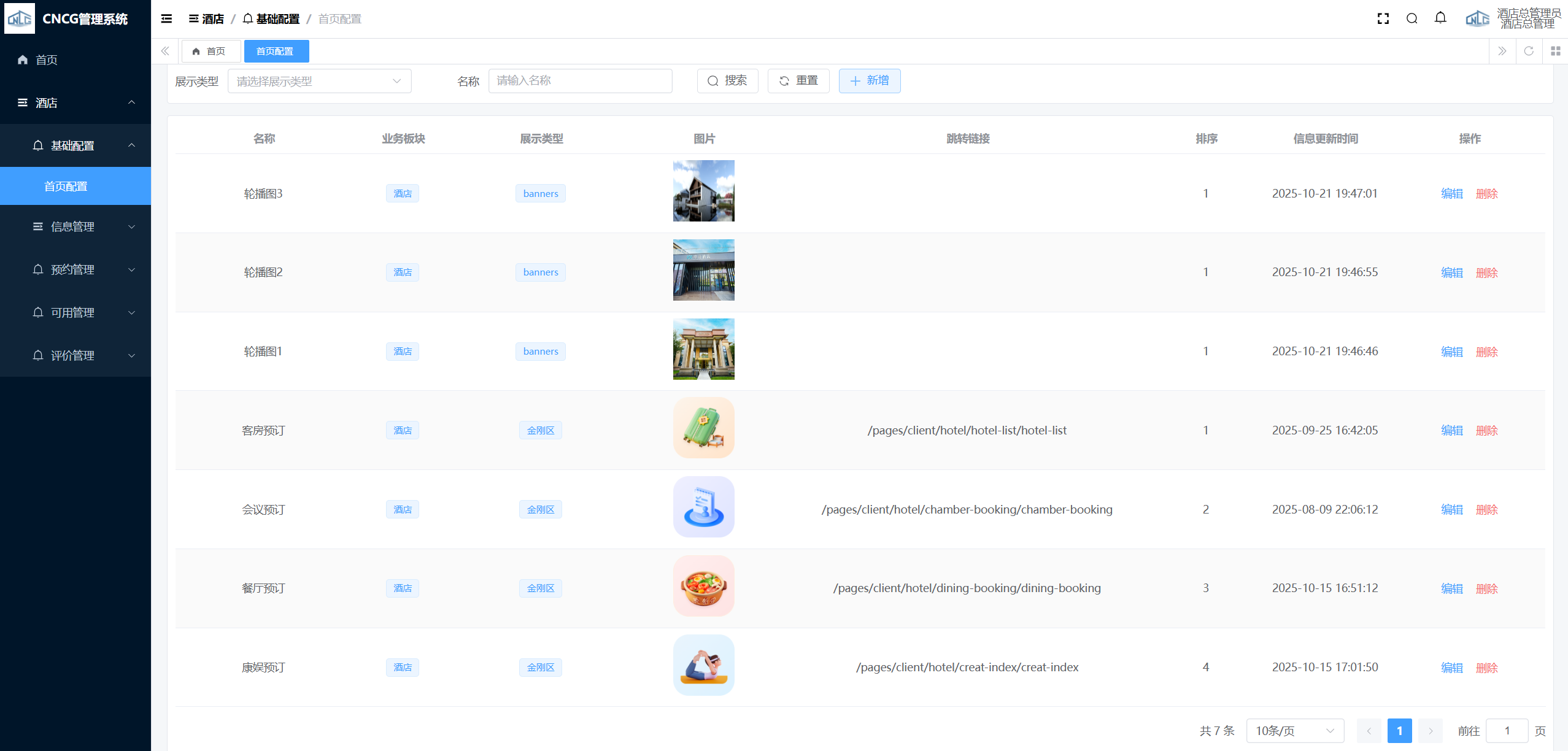The height and width of the screenshot is (751, 1568).
Task: Open the 展示类型 select dropdown
Action: pos(319,81)
